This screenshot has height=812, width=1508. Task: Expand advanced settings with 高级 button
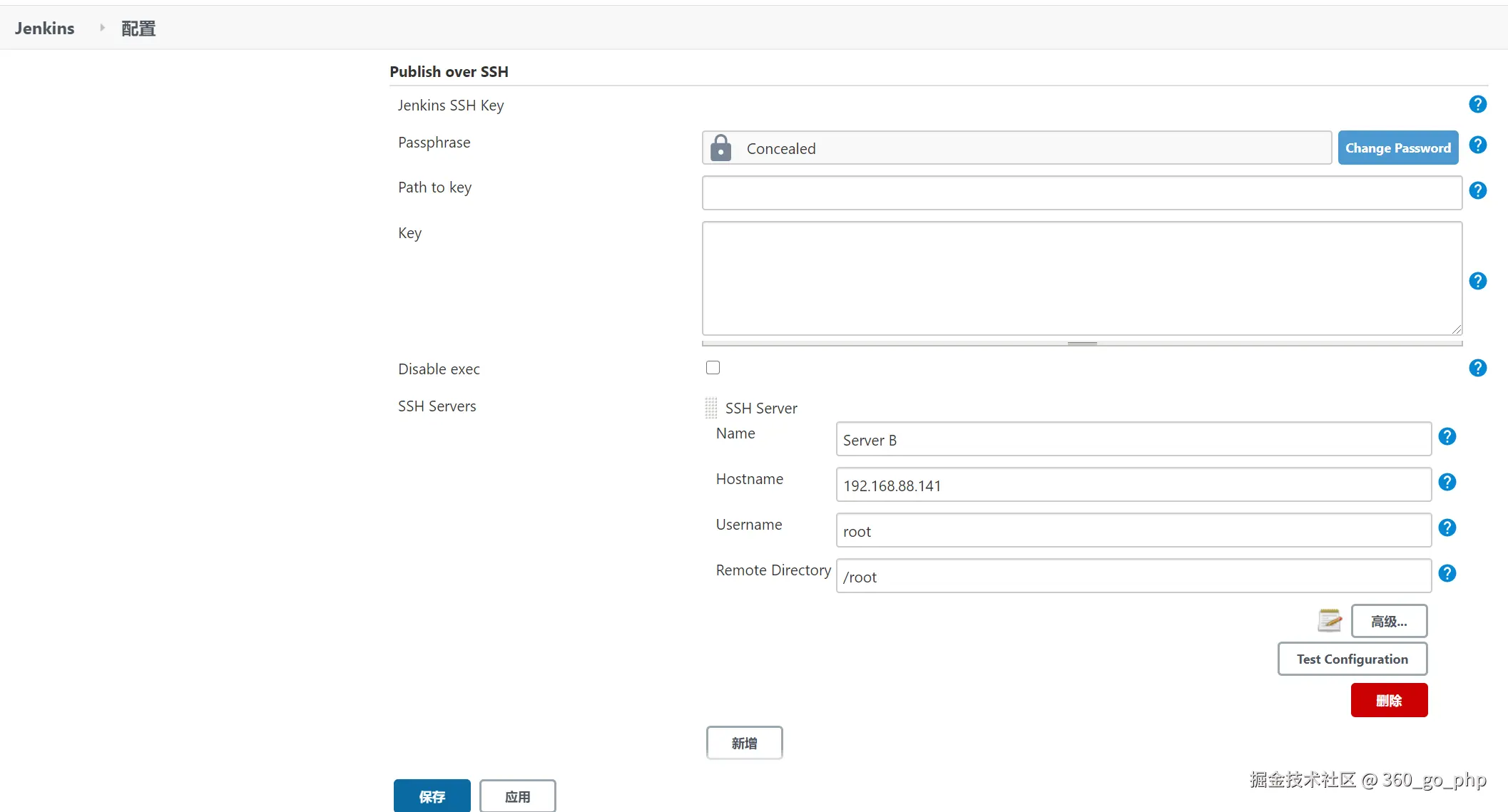pos(1388,621)
